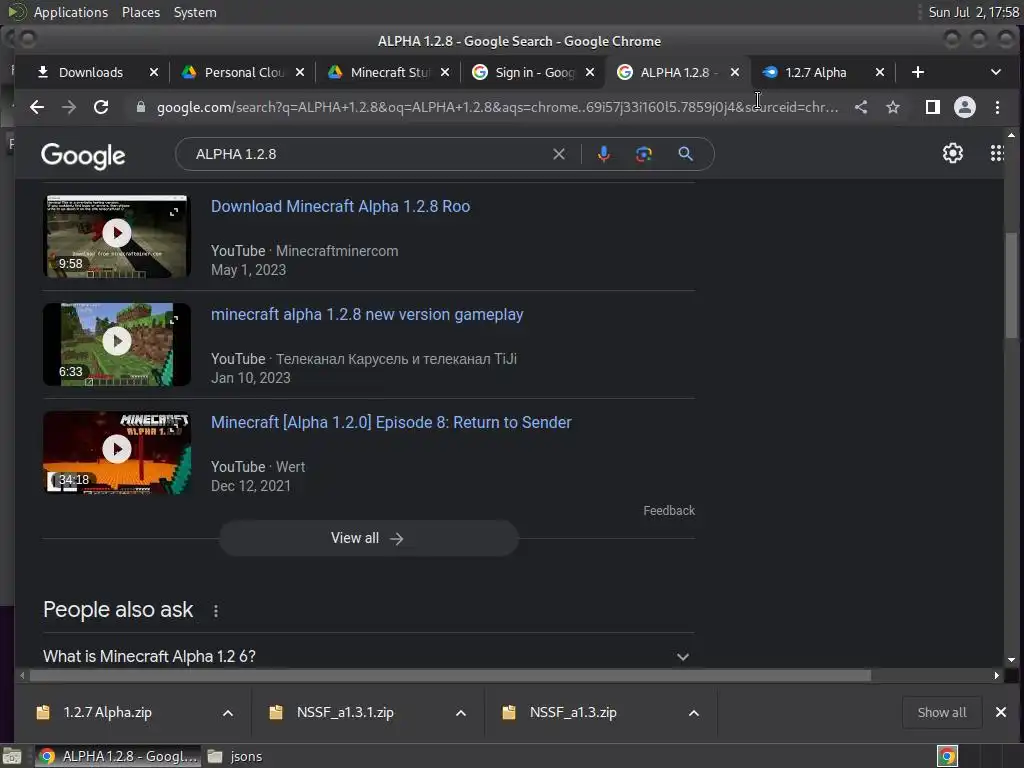Open the Applications menu

pyautogui.click(x=71, y=12)
